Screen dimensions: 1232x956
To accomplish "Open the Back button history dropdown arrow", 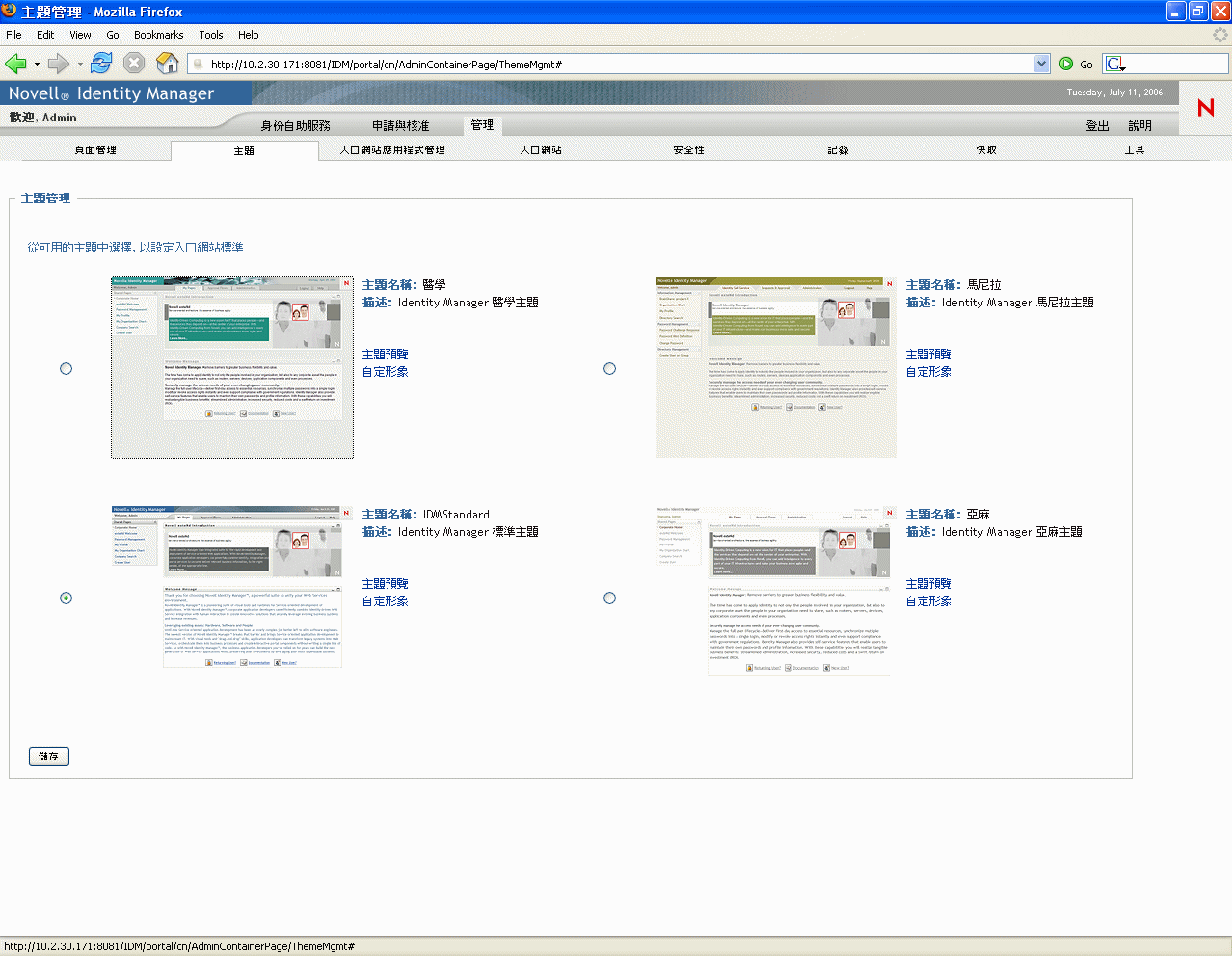I will (37, 65).
